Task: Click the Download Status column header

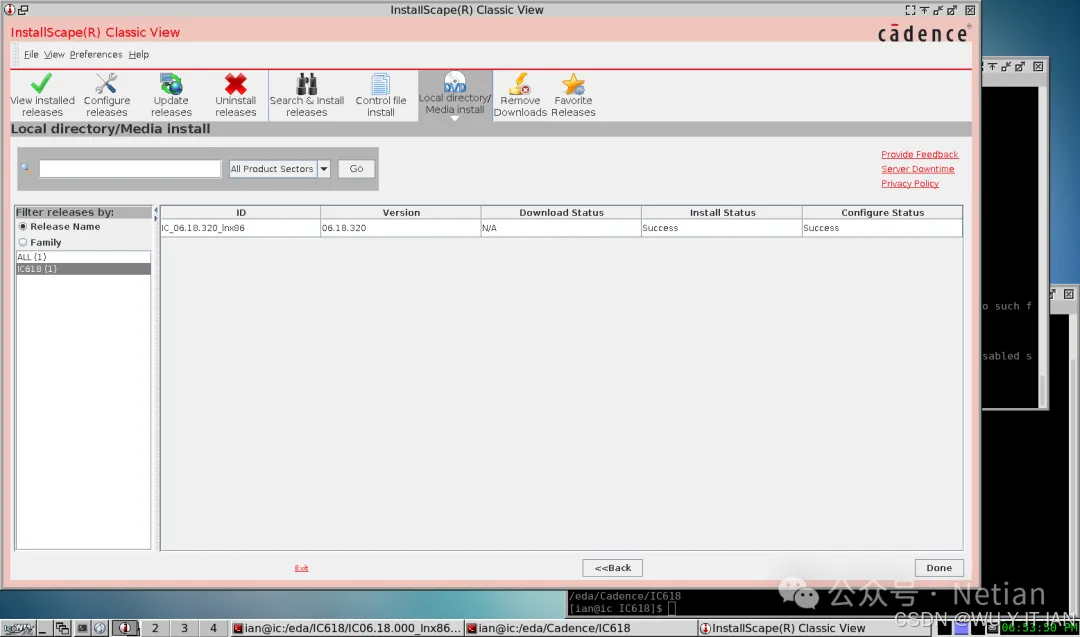Action: coord(561,213)
